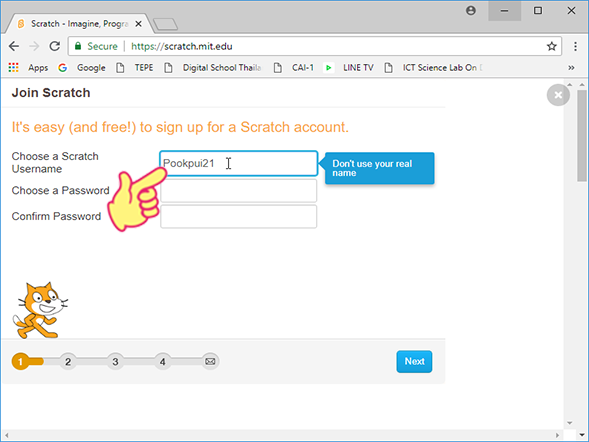Screen dimensions: 589x442
Task: Click the envelope email step icon
Action: (x=210, y=361)
